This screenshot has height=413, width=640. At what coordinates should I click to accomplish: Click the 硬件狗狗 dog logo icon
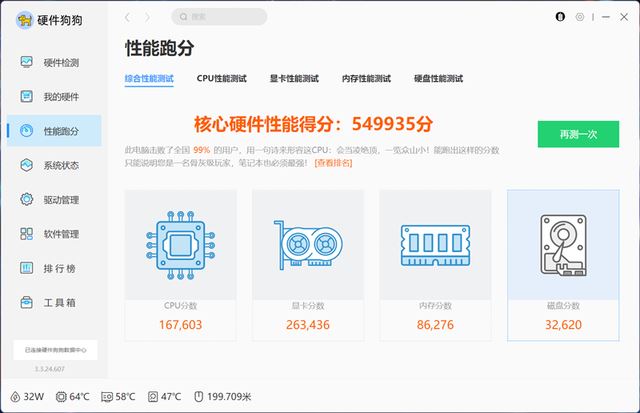[24, 20]
